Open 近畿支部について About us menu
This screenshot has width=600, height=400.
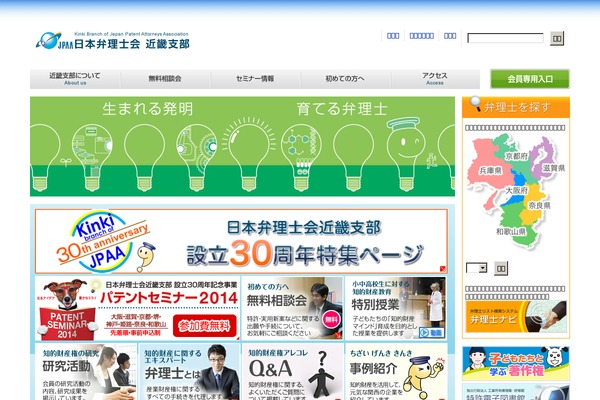click(75, 79)
